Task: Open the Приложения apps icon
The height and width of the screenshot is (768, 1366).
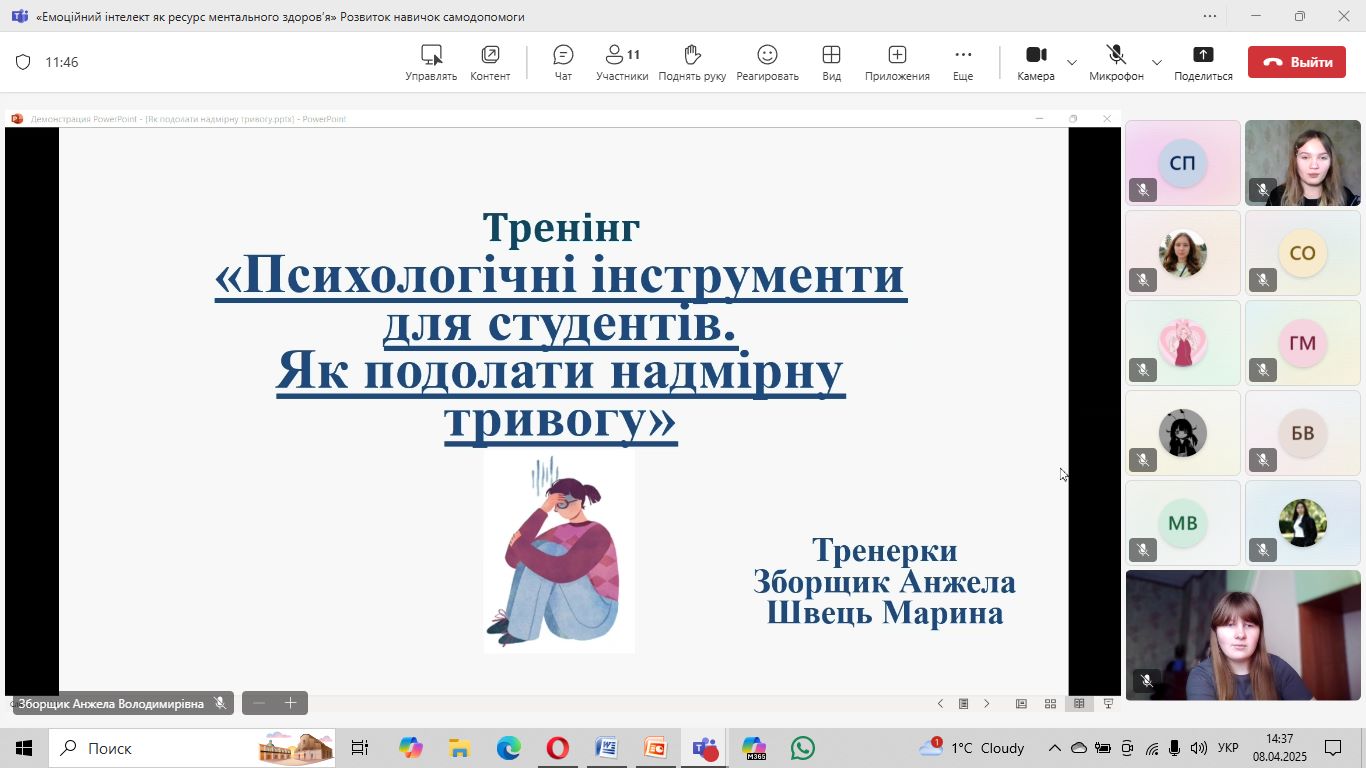Action: [x=897, y=62]
